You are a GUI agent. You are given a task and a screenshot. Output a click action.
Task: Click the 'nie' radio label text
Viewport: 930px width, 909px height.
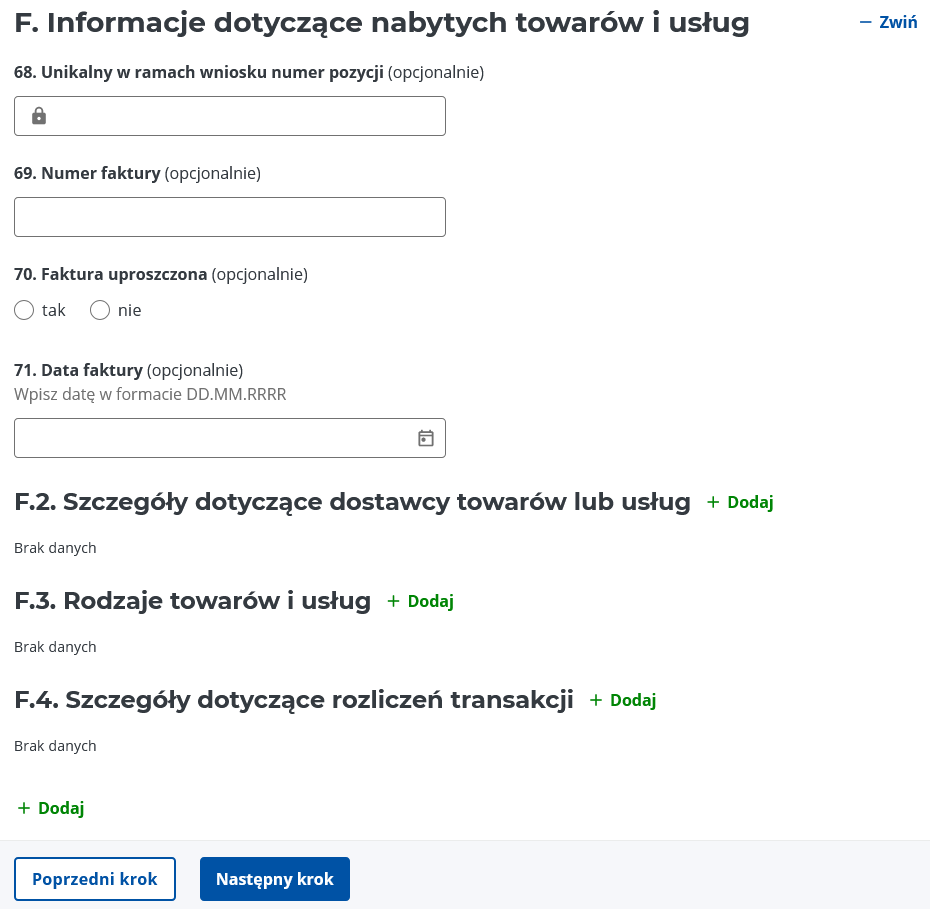(x=129, y=310)
